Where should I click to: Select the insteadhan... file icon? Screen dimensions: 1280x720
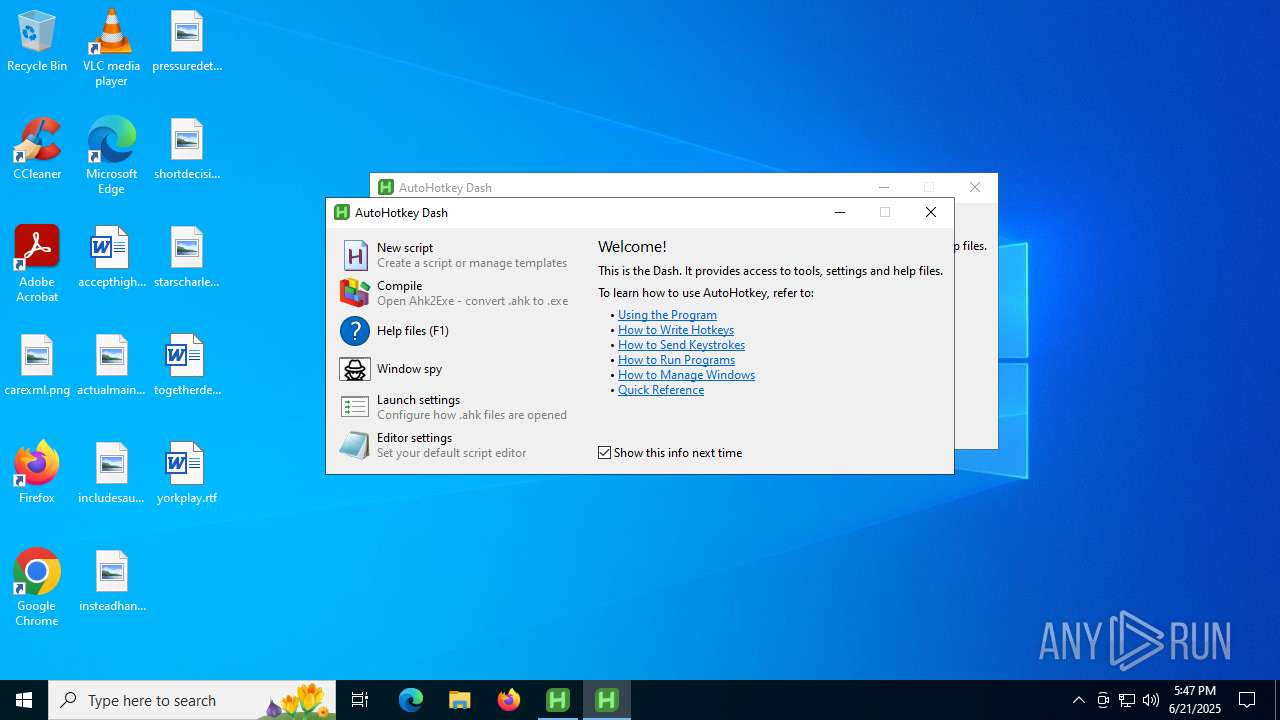(x=111, y=582)
